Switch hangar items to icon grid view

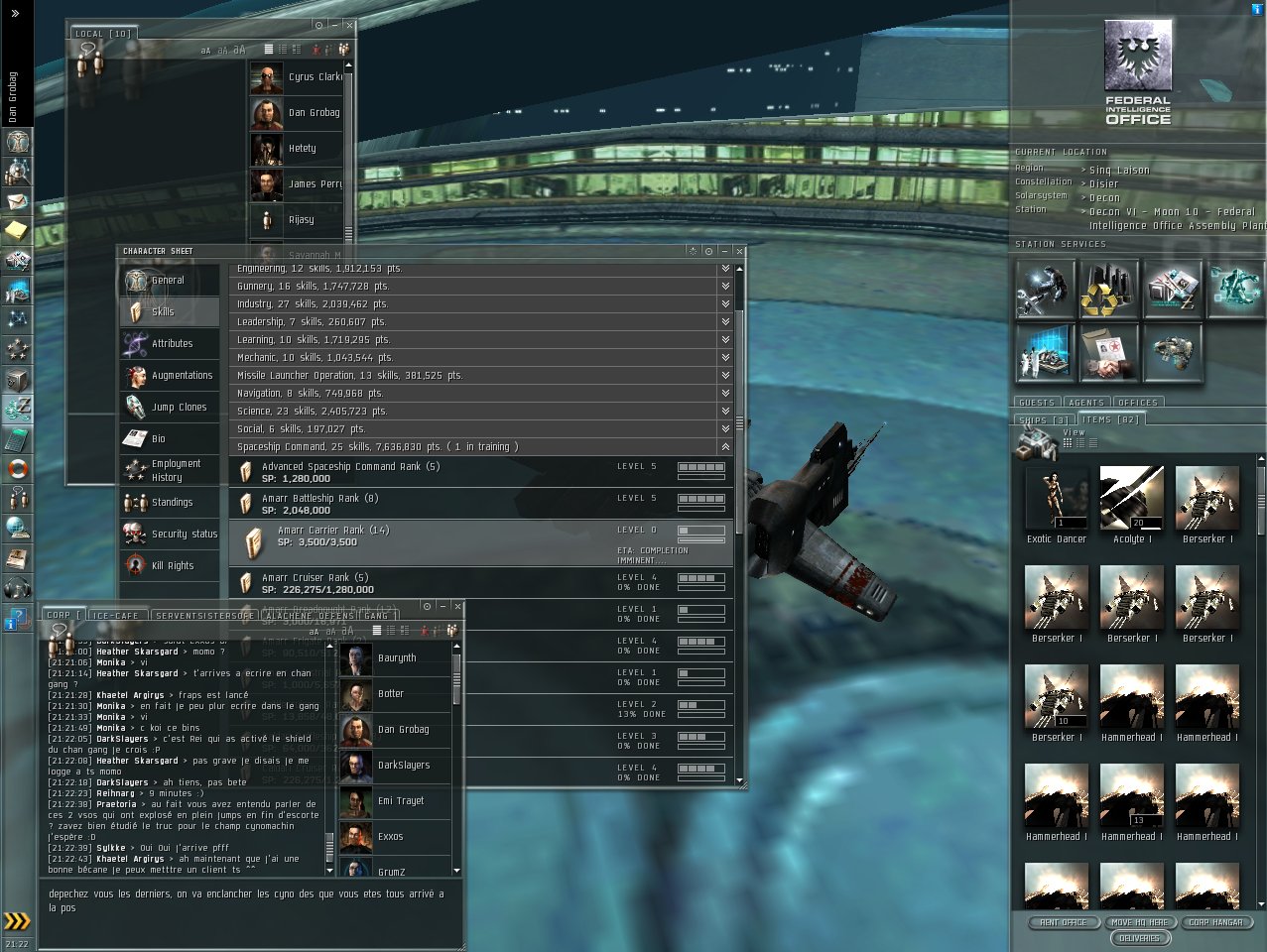[1068, 443]
